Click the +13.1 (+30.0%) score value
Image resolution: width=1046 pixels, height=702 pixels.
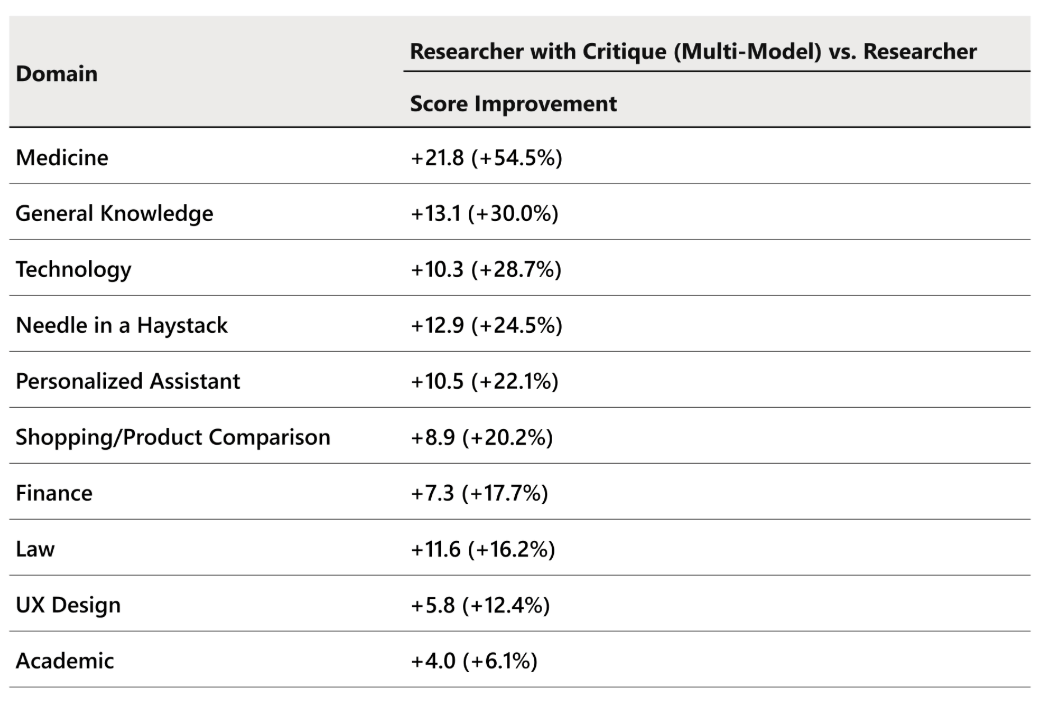point(486,213)
